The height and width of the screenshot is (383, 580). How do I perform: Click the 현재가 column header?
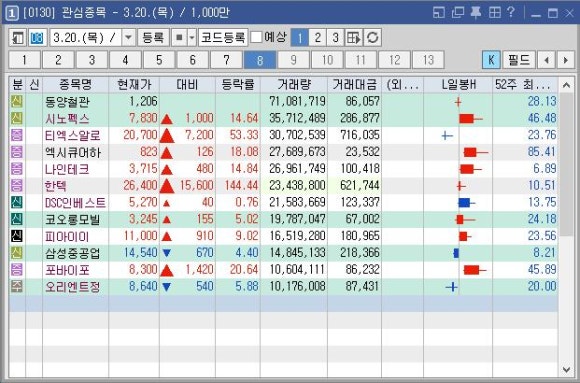click(x=134, y=85)
